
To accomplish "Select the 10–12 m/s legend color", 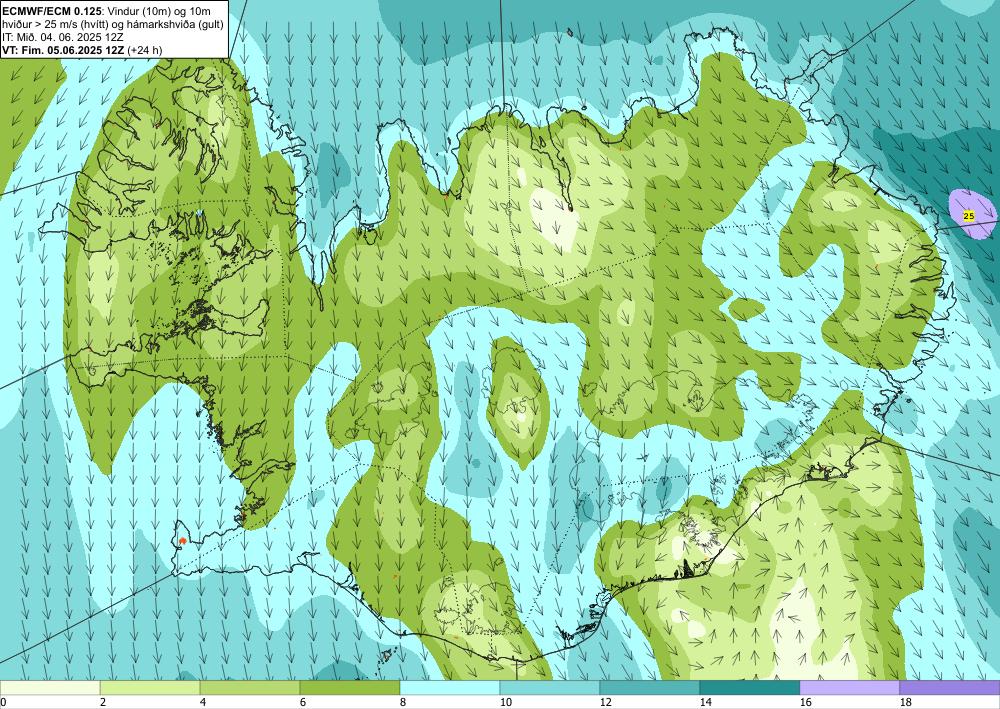I will (550, 687).
